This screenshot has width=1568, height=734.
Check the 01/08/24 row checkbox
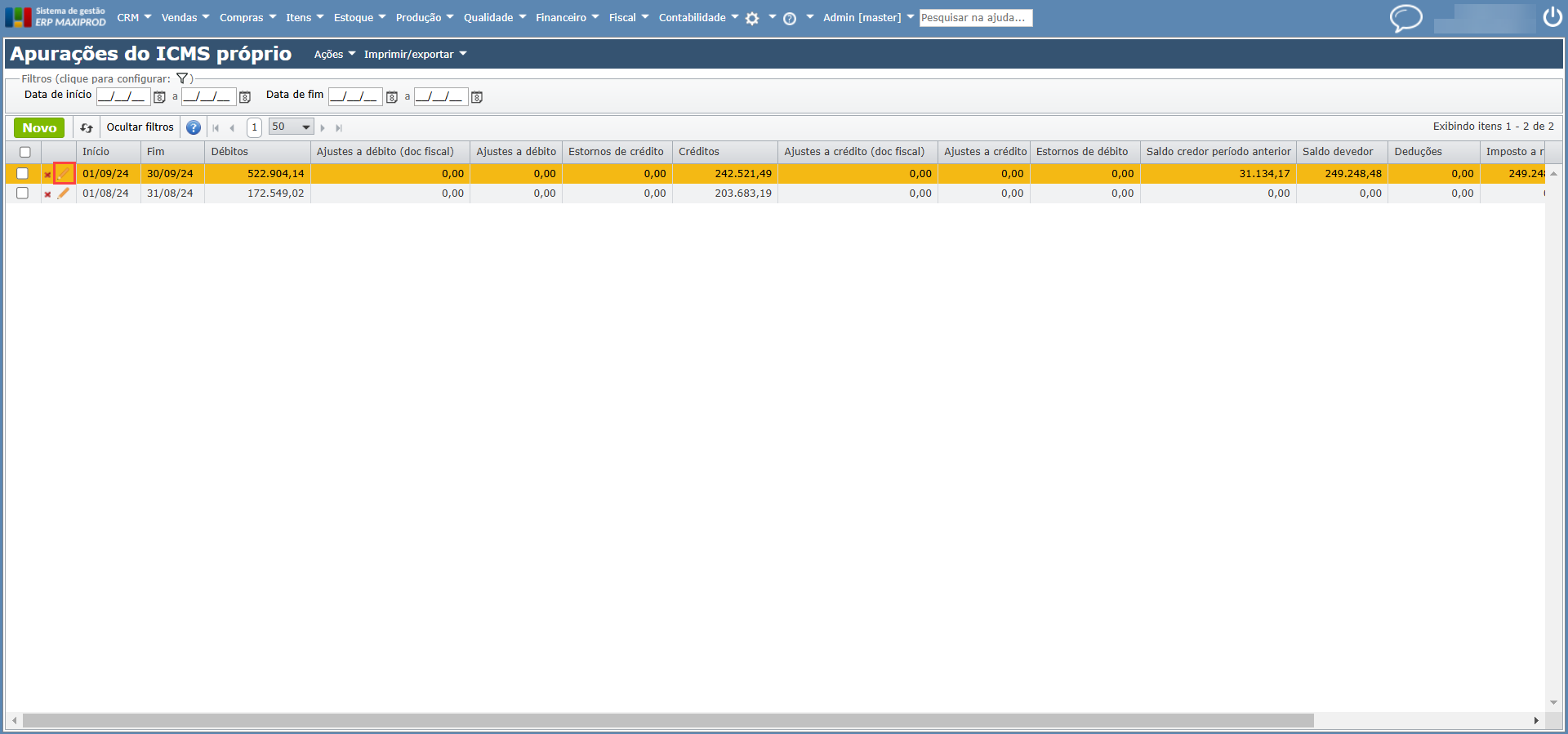[x=22, y=194]
